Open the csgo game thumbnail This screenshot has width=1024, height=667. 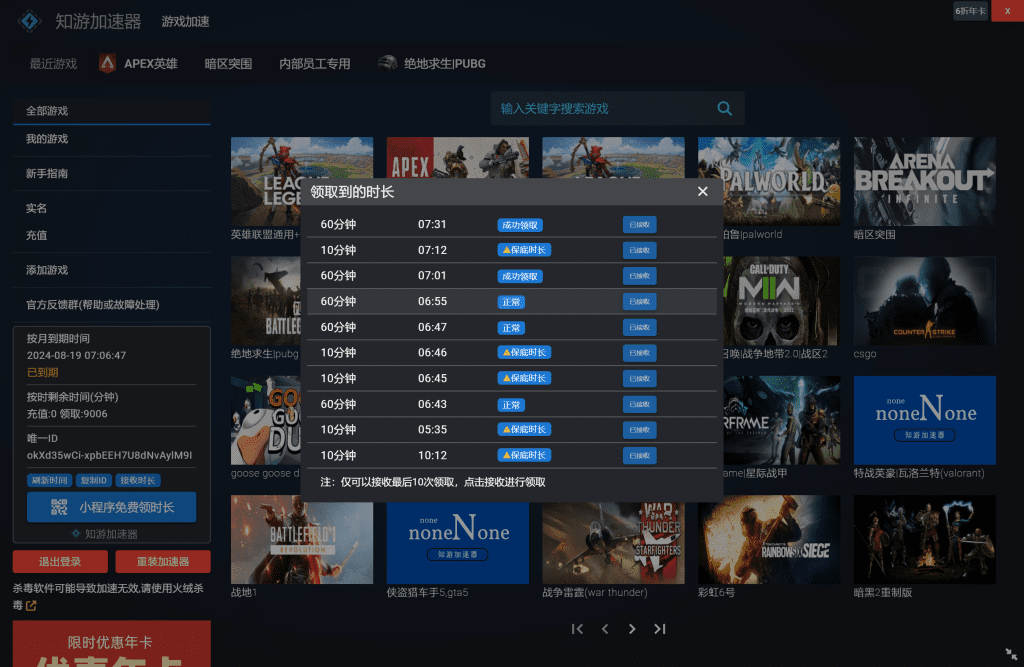point(925,301)
